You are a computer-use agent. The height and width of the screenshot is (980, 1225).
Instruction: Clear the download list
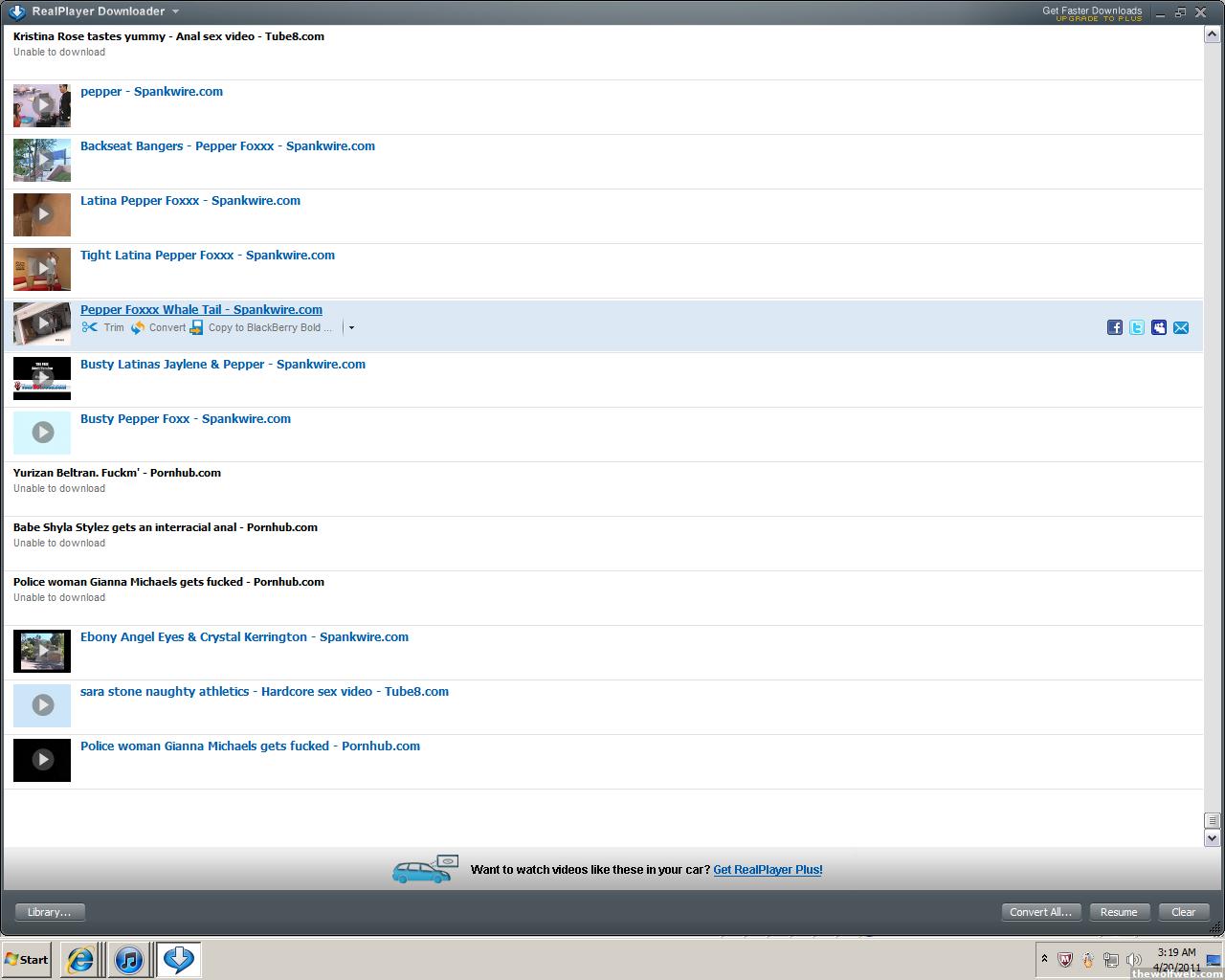coord(1184,912)
